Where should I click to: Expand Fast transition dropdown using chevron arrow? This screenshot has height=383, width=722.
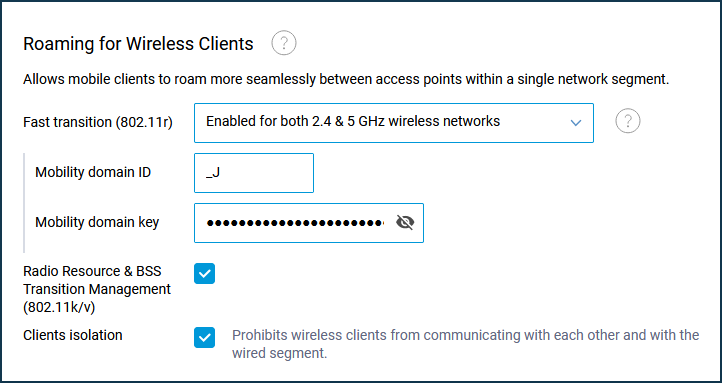(576, 123)
